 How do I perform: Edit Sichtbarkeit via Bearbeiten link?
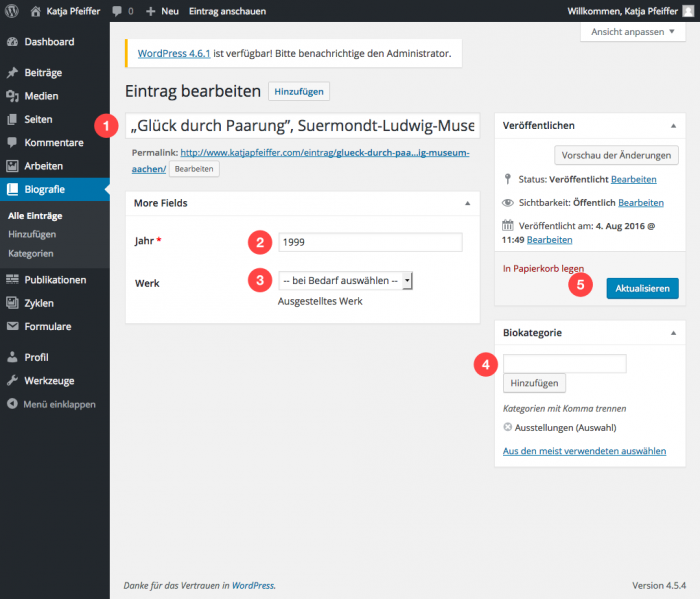coord(641,203)
